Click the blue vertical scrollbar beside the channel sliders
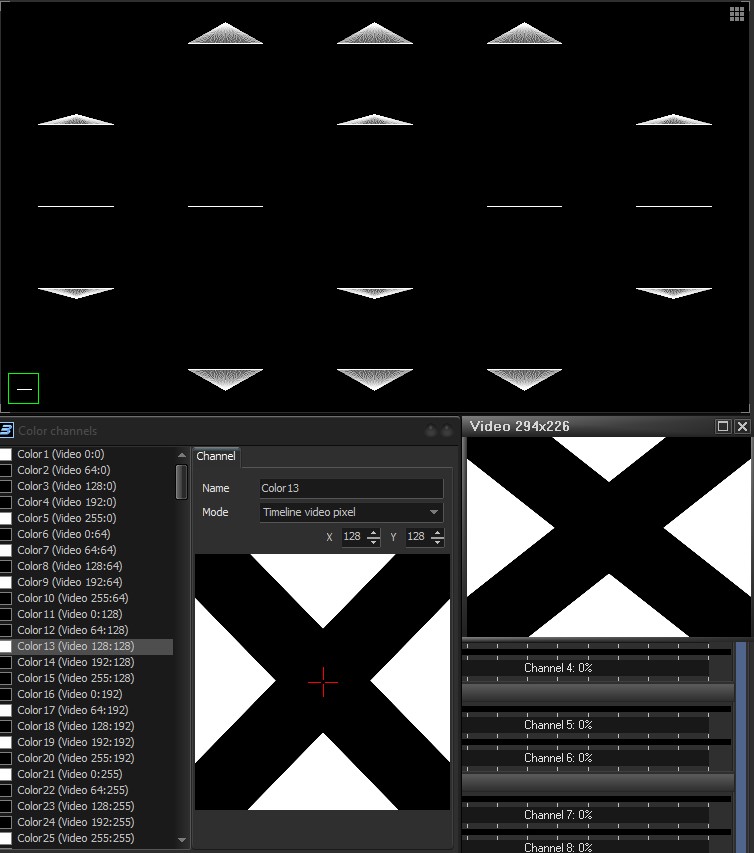 741,747
